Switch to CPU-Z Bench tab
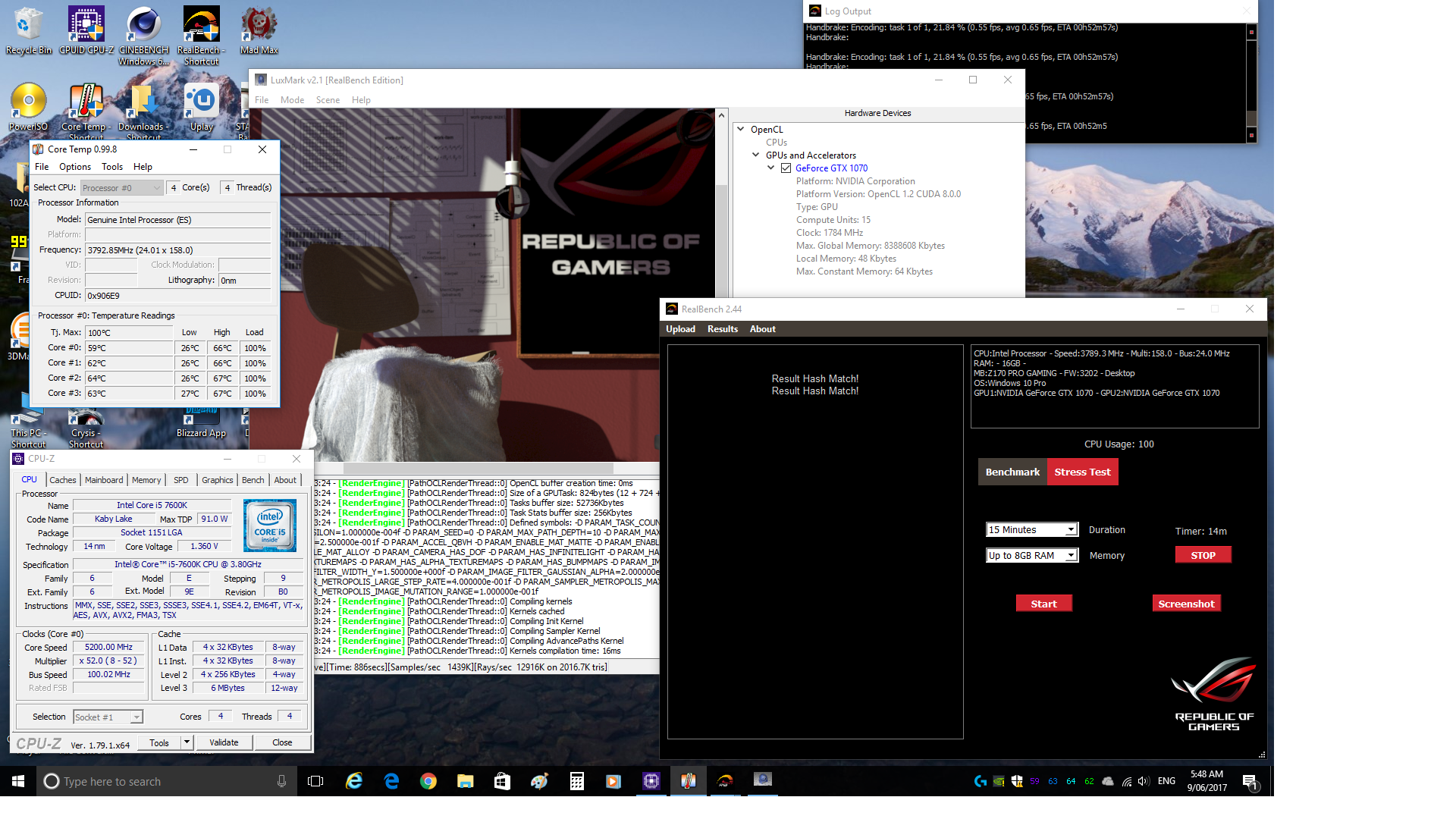Viewport: 1456px width, 819px height. coord(253,480)
